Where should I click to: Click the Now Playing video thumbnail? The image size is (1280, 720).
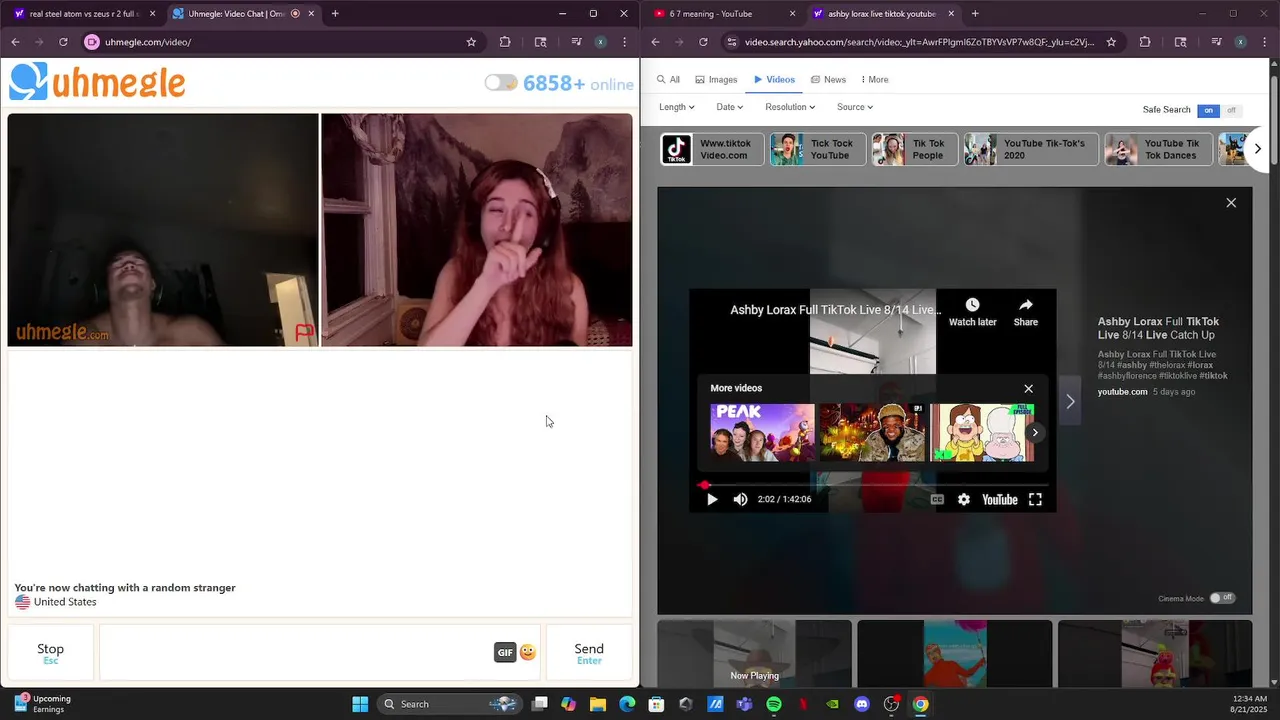click(x=754, y=654)
